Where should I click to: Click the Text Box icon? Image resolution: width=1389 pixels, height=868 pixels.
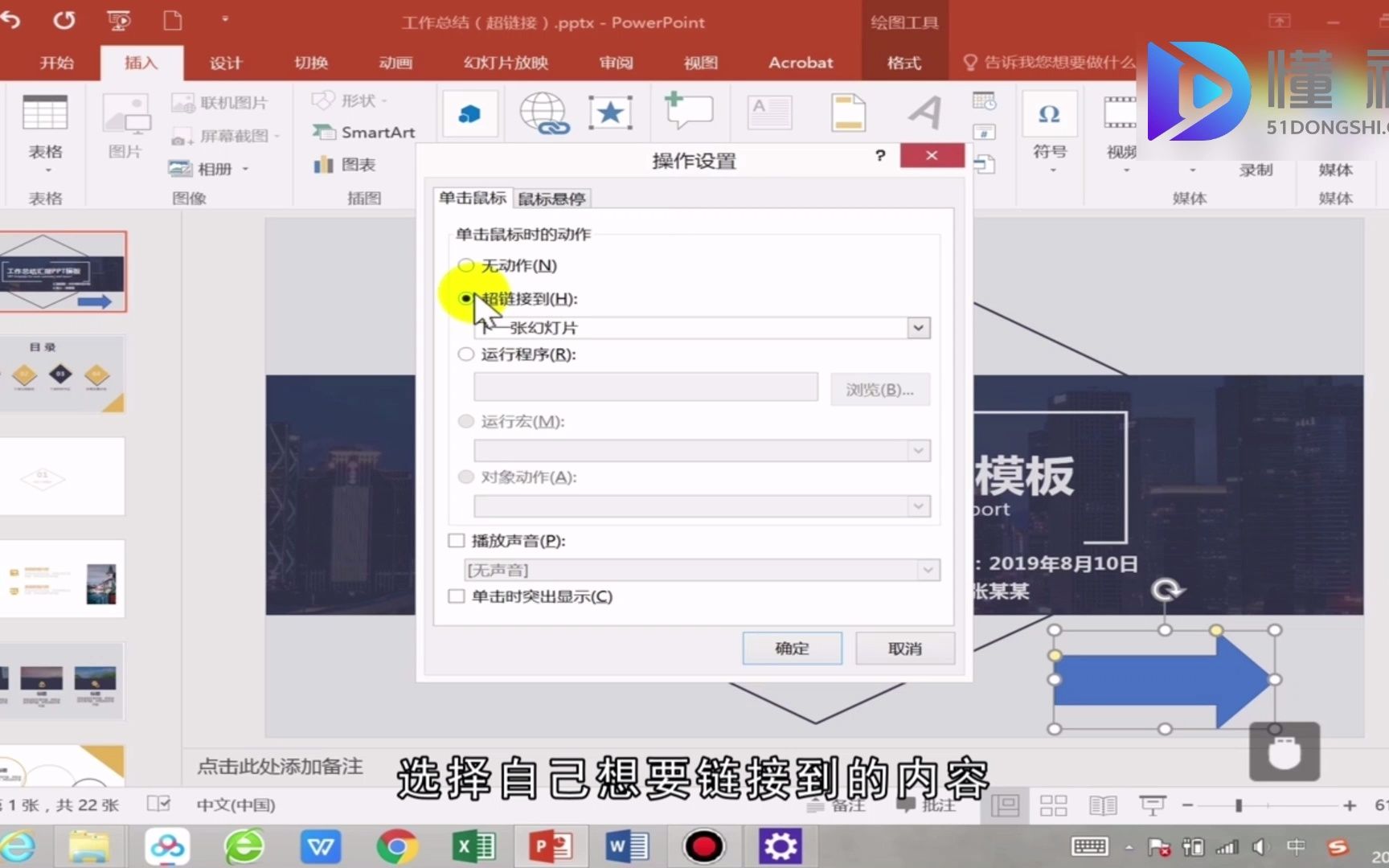(x=769, y=113)
